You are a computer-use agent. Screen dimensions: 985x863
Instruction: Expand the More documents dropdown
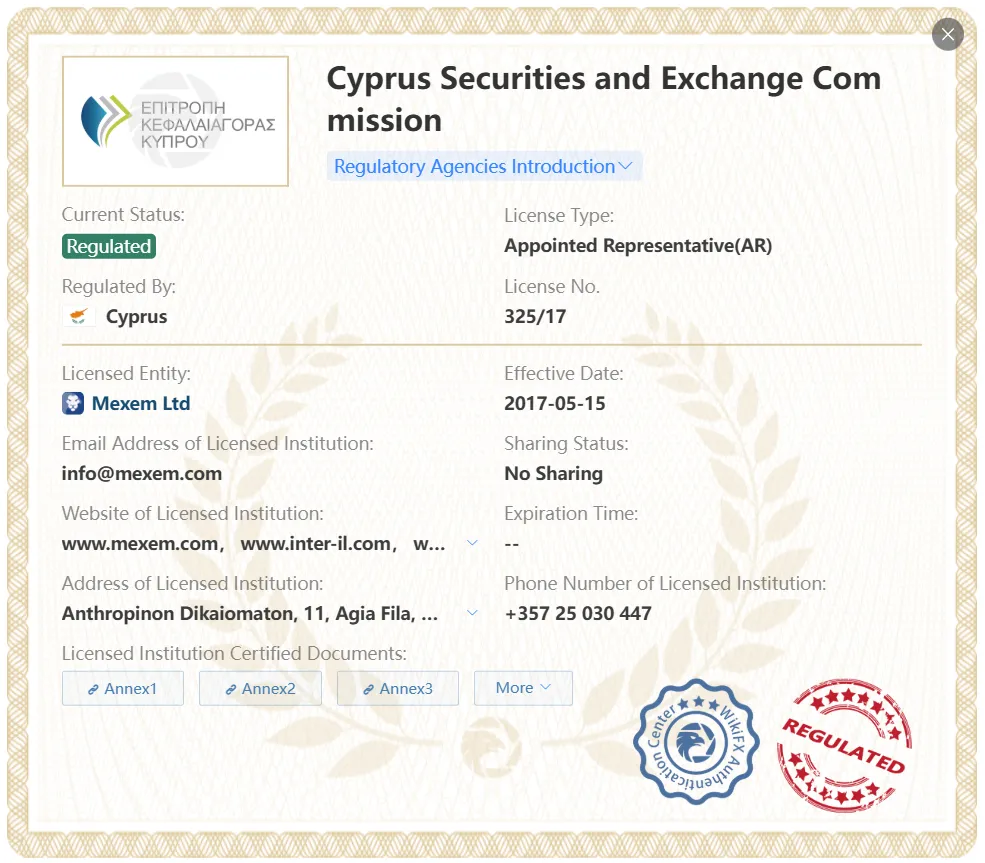[523, 688]
